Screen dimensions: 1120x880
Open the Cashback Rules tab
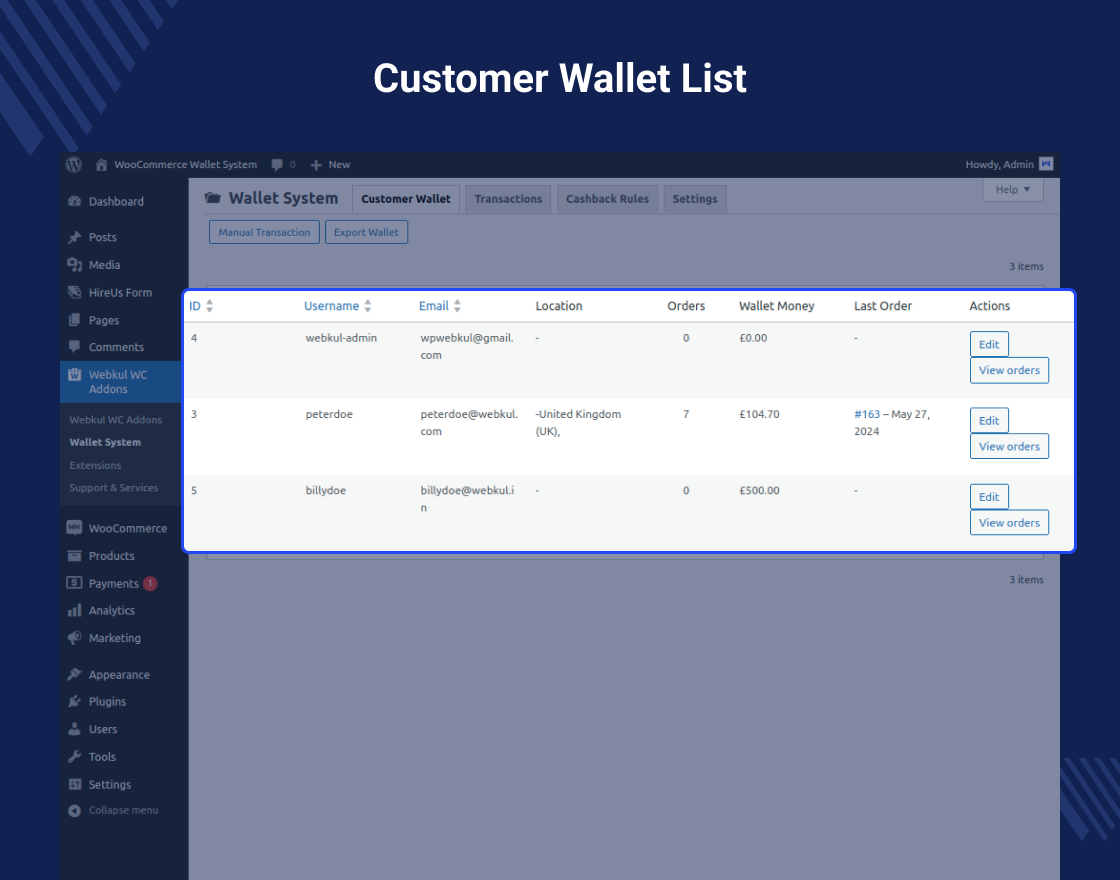click(607, 199)
